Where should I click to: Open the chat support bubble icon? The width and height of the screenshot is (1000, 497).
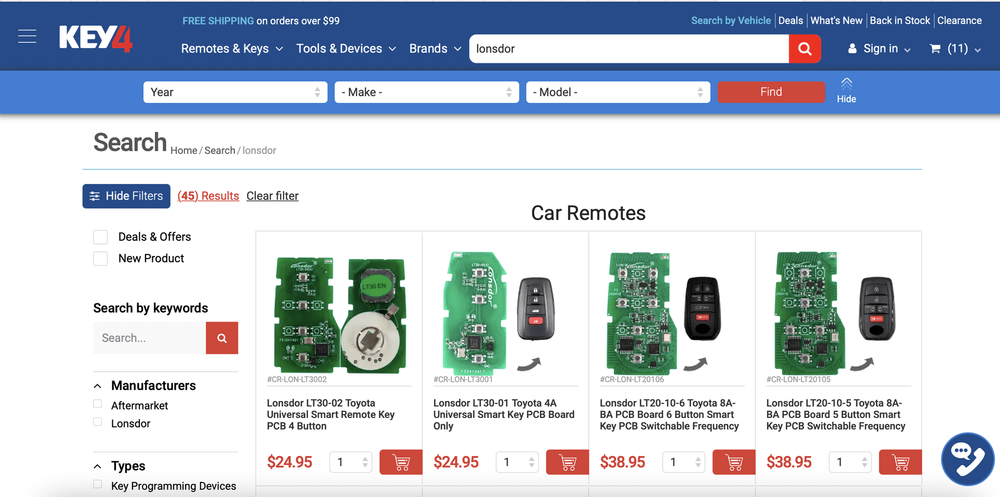[967, 459]
